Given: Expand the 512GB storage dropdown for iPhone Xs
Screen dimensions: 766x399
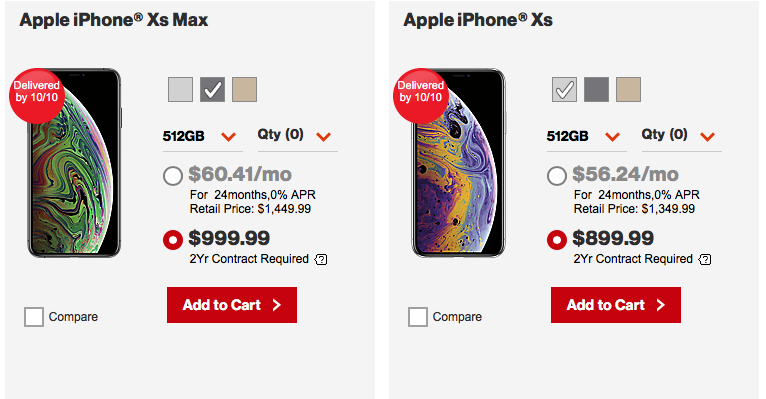Looking at the screenshot, I should (x=586, y=137).
